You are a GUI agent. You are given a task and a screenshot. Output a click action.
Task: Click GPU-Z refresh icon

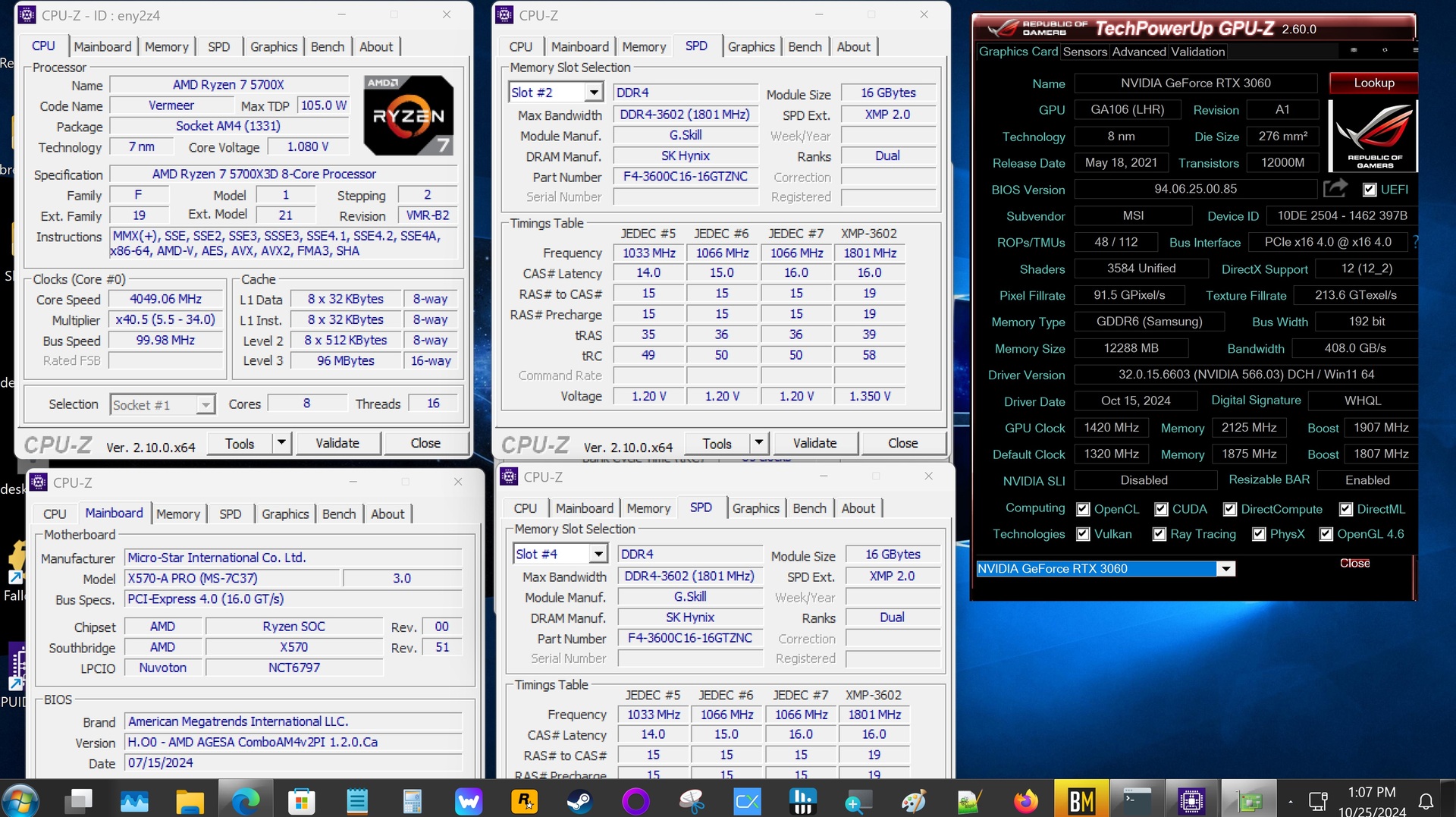point(1385,51)
